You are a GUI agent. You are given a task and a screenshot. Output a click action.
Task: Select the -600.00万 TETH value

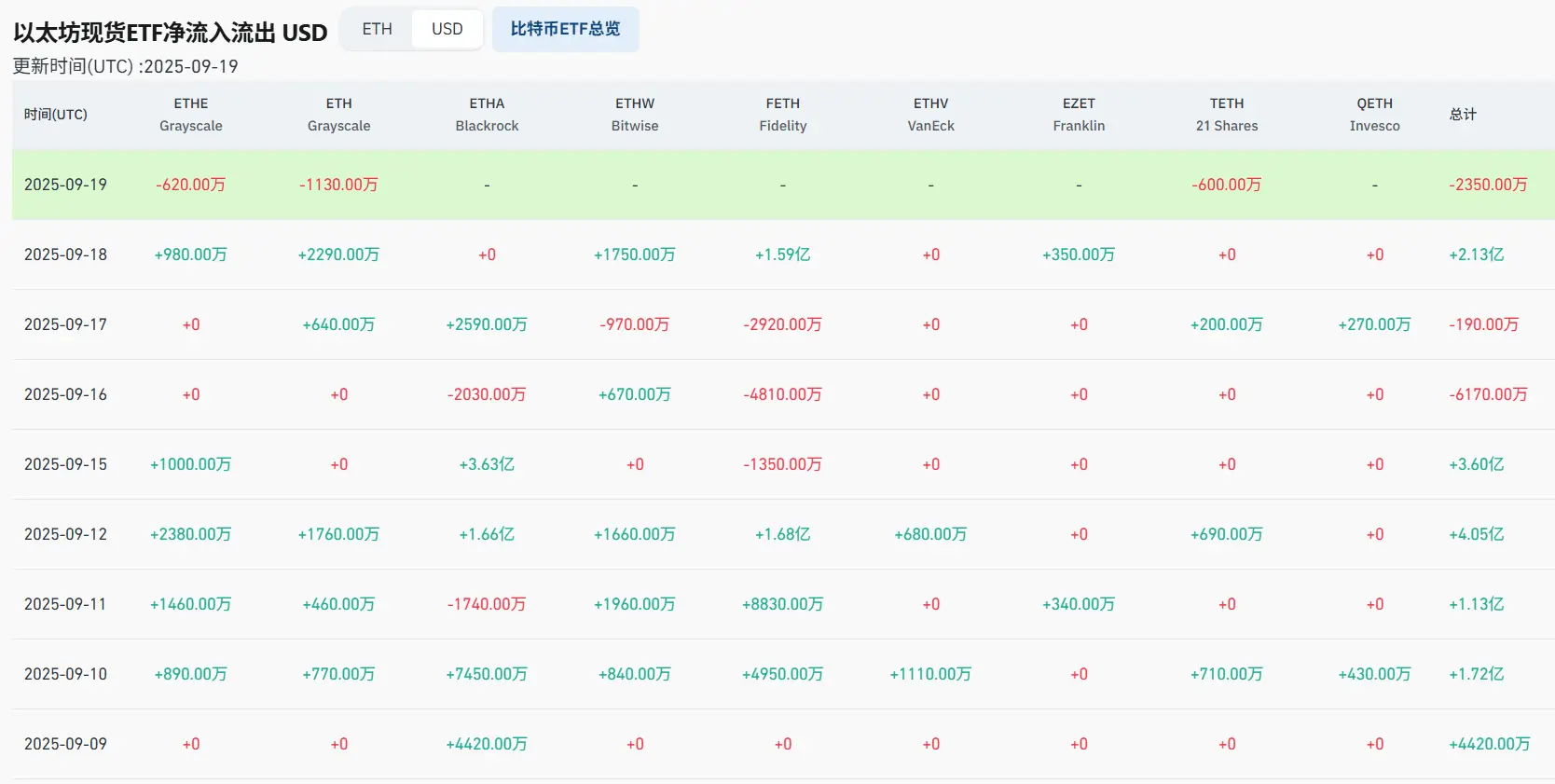tap(1227, 185)
